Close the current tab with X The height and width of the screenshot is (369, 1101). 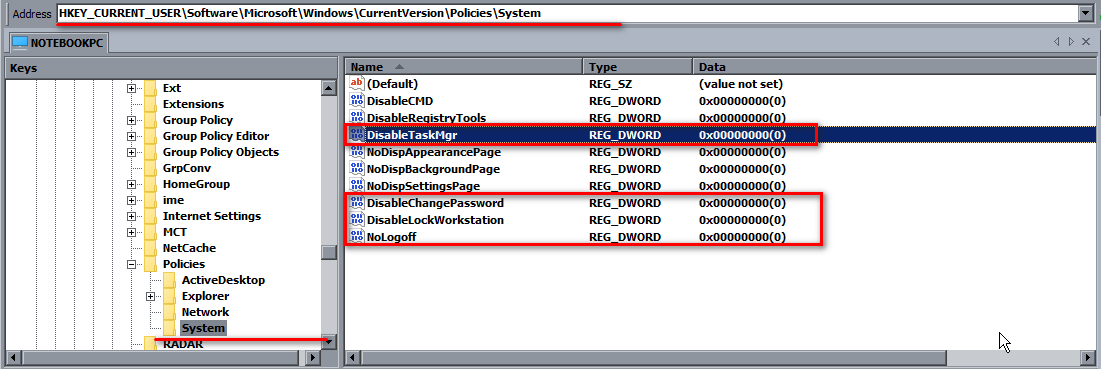[1086, 43]
